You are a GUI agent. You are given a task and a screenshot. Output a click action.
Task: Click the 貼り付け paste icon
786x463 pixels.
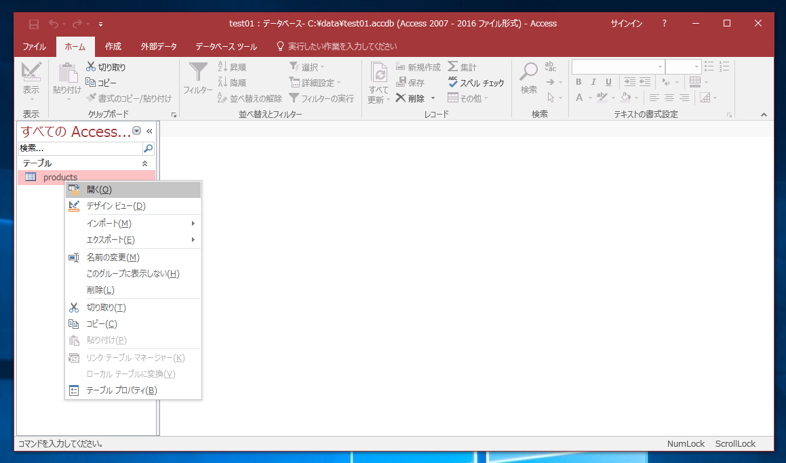(x=67, y=73)
